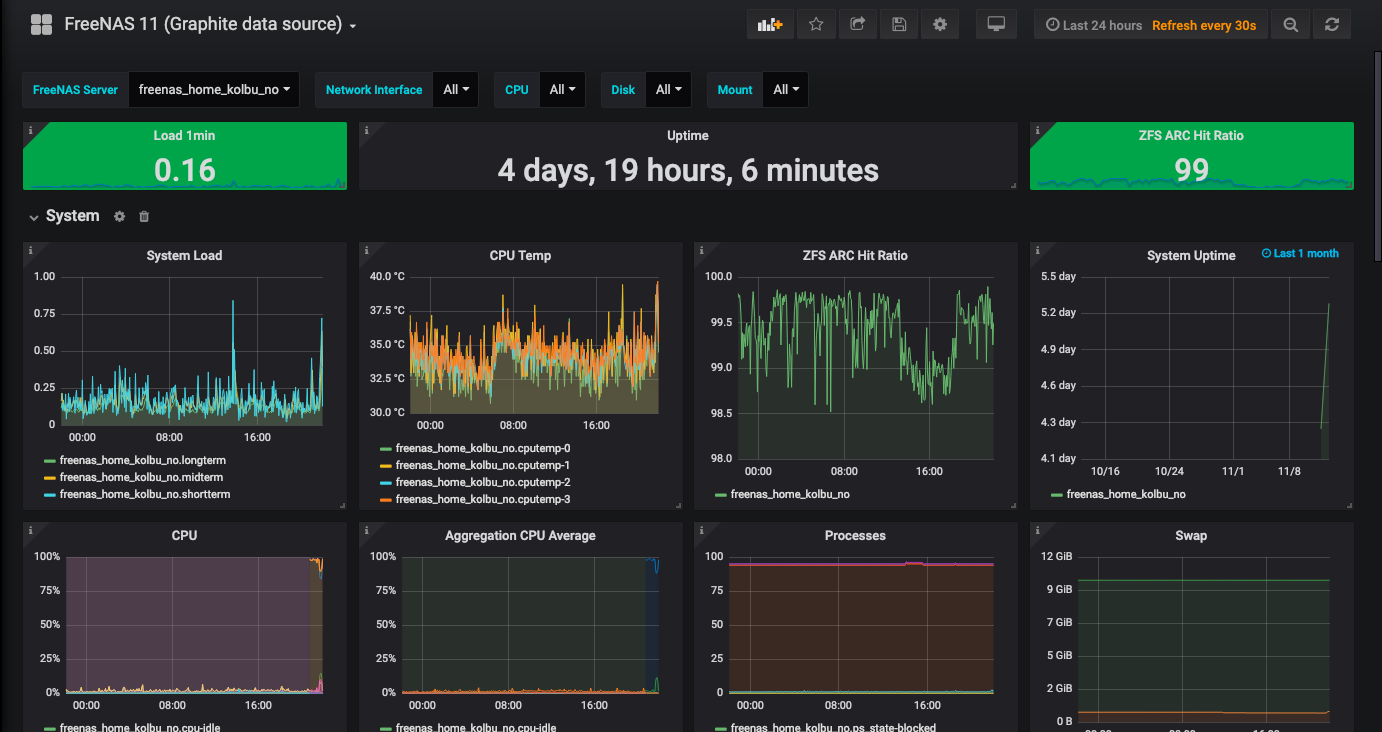
Task: Open the Network Interface All dropdown
Action: pyautogui.click(x=455, y=90)
